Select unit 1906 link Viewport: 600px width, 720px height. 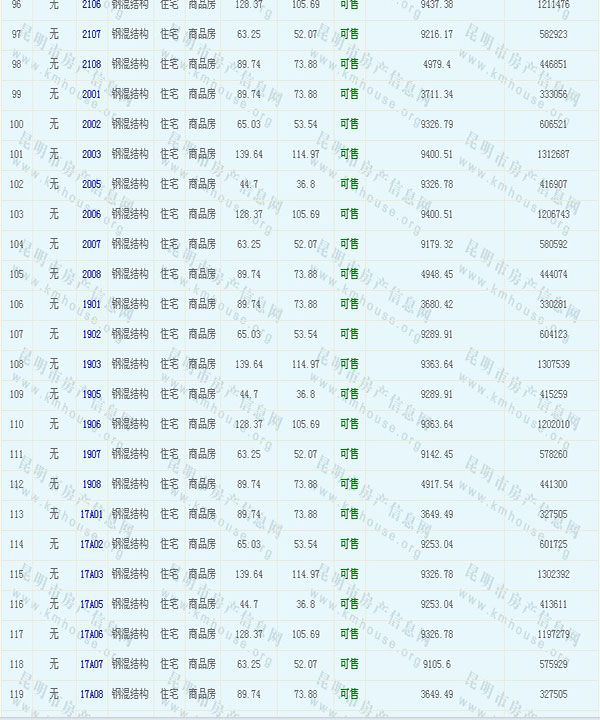pyautogui.click(x=91, y=424)
